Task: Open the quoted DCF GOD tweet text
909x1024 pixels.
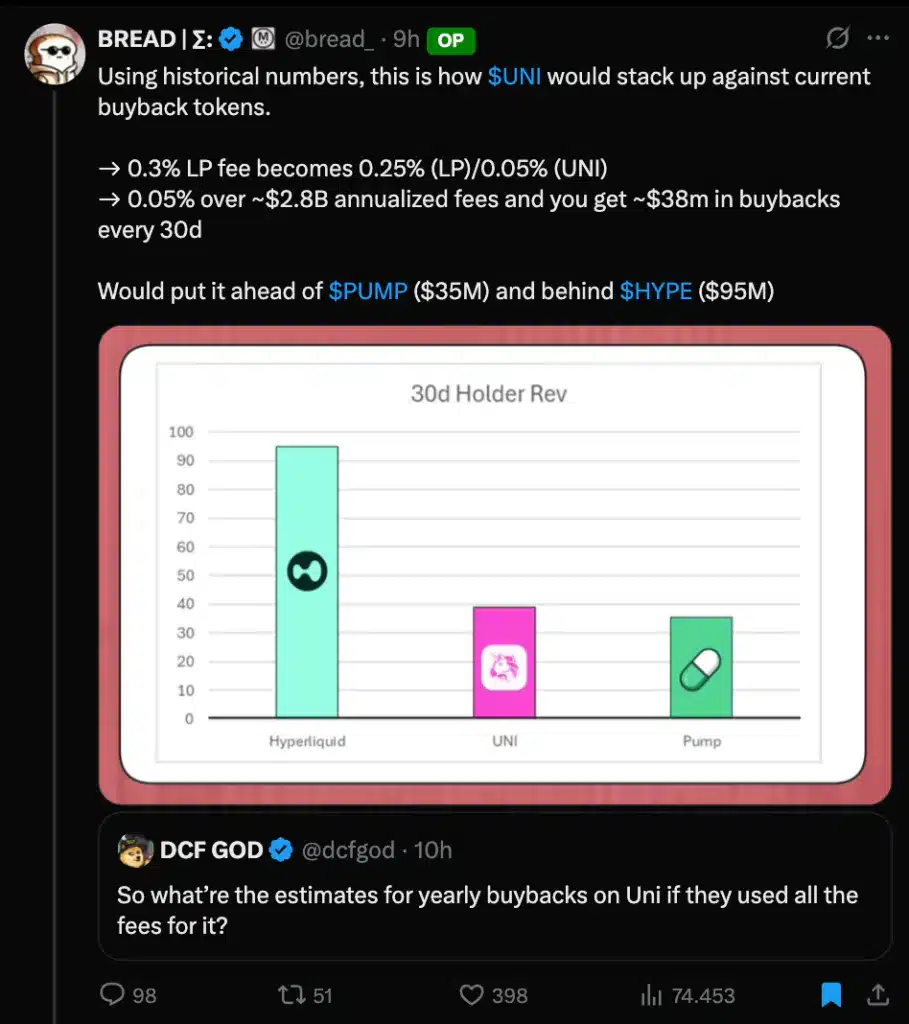Action: coord(487,910)
